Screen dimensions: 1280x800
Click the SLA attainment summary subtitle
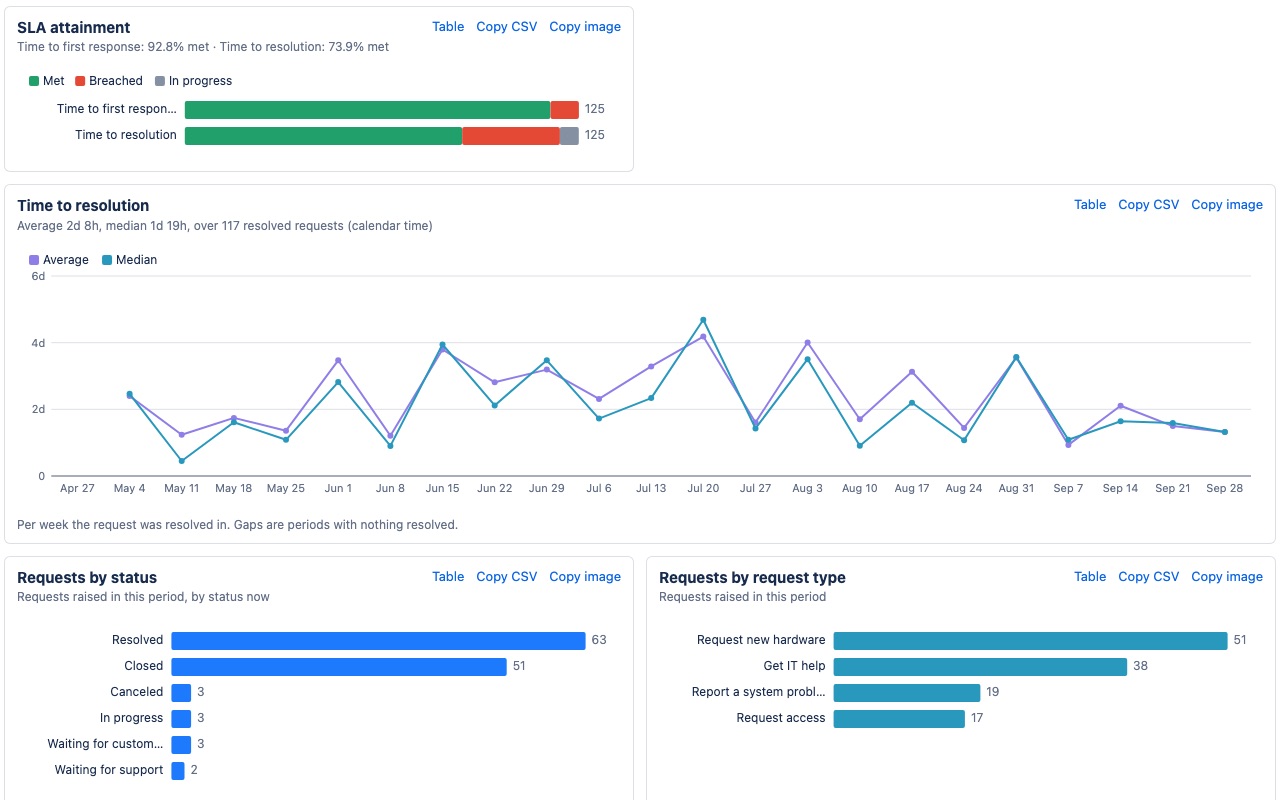203,47
